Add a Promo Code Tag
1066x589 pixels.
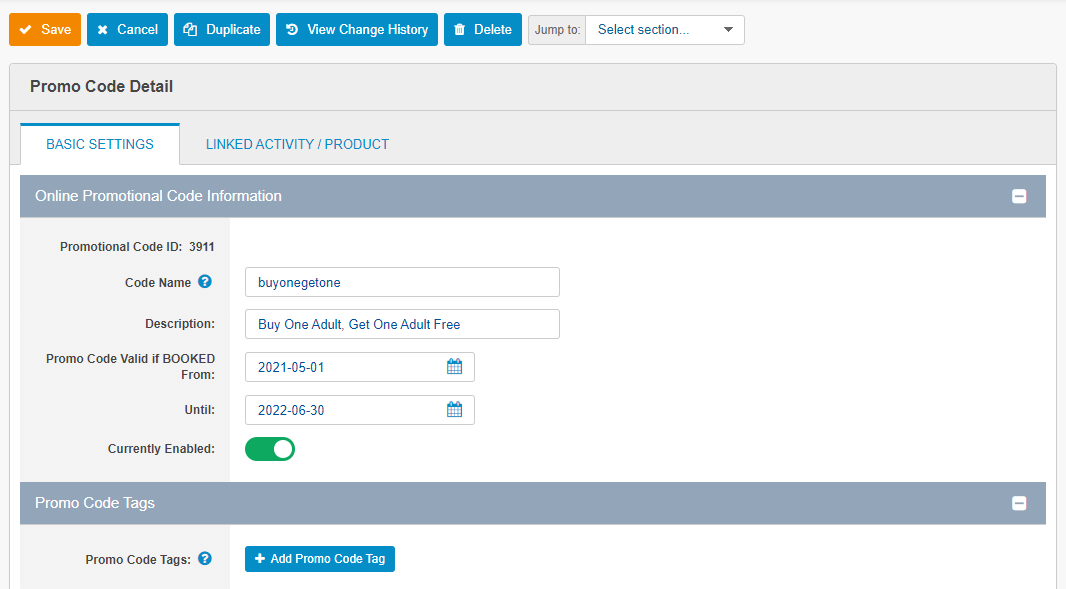tap(320, 559)
